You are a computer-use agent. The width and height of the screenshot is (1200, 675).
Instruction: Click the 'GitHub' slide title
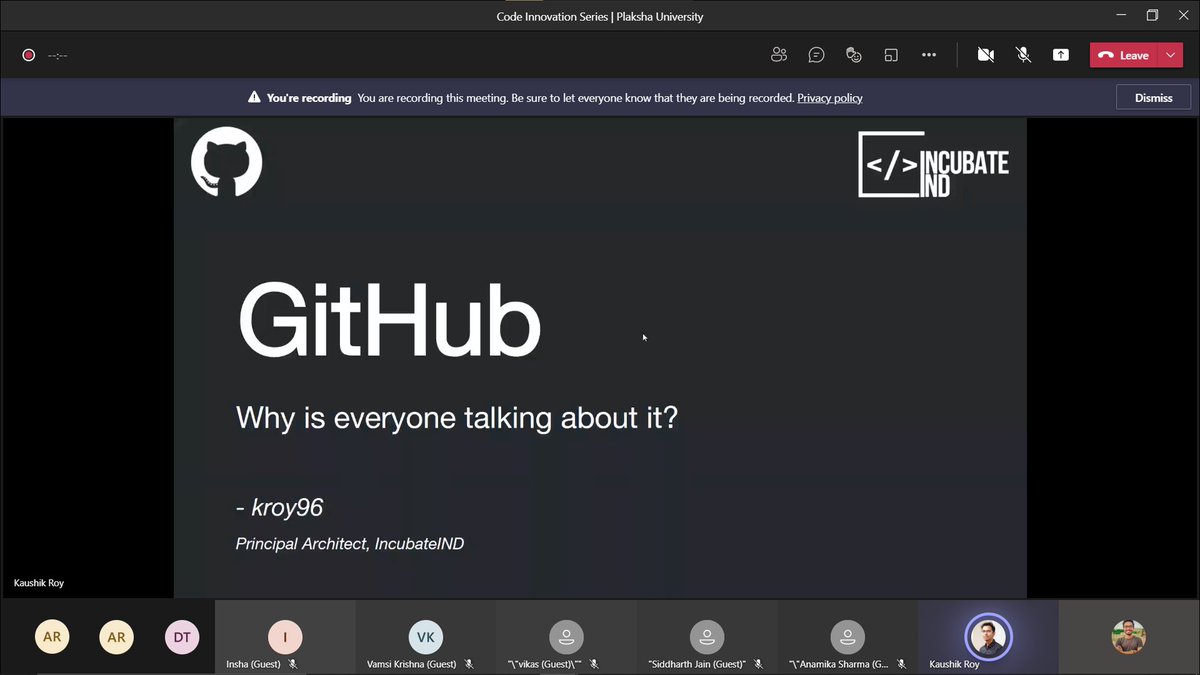(389, 320)
